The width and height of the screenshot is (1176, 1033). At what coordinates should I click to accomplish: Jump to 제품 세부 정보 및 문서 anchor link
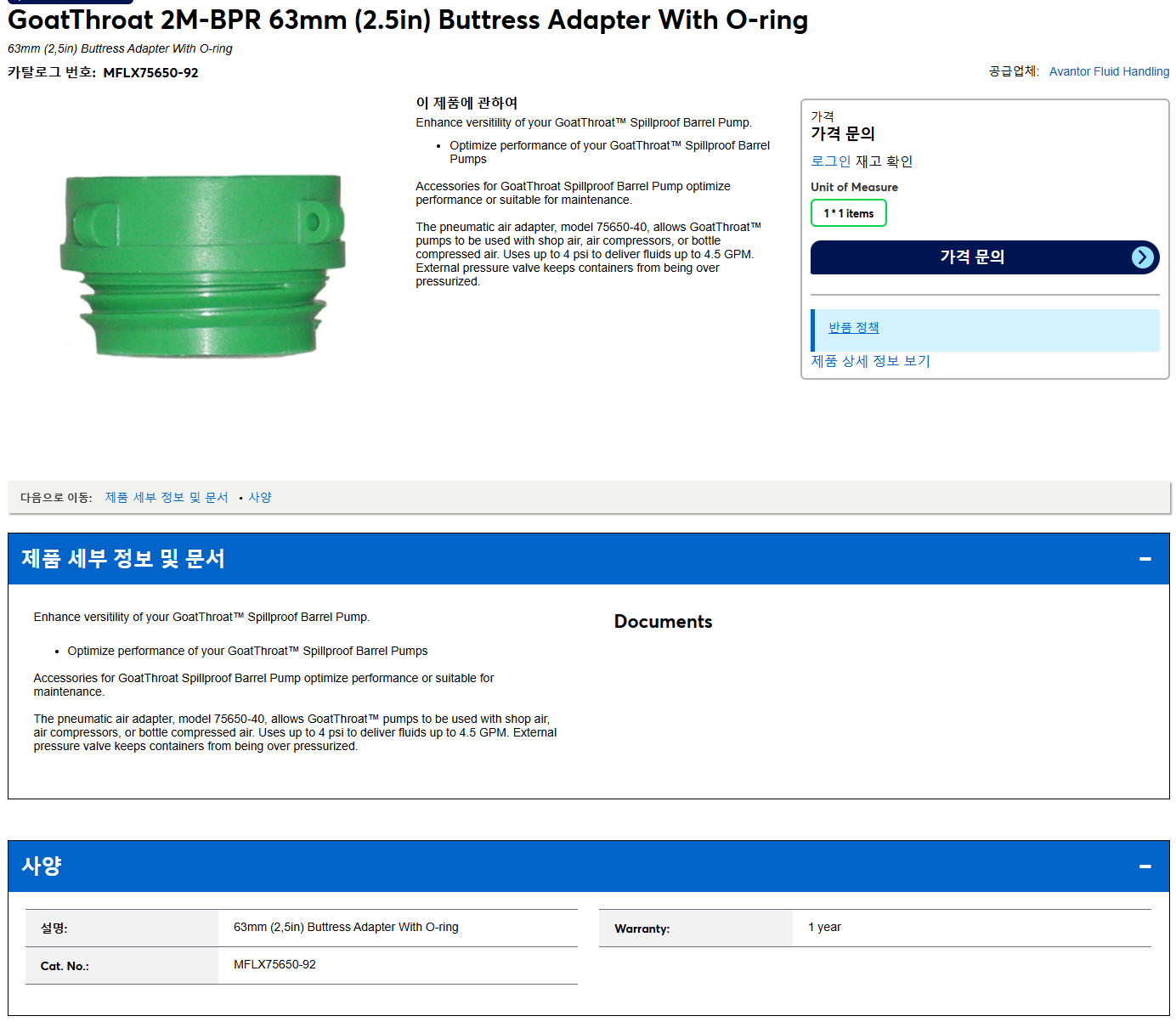167,498
